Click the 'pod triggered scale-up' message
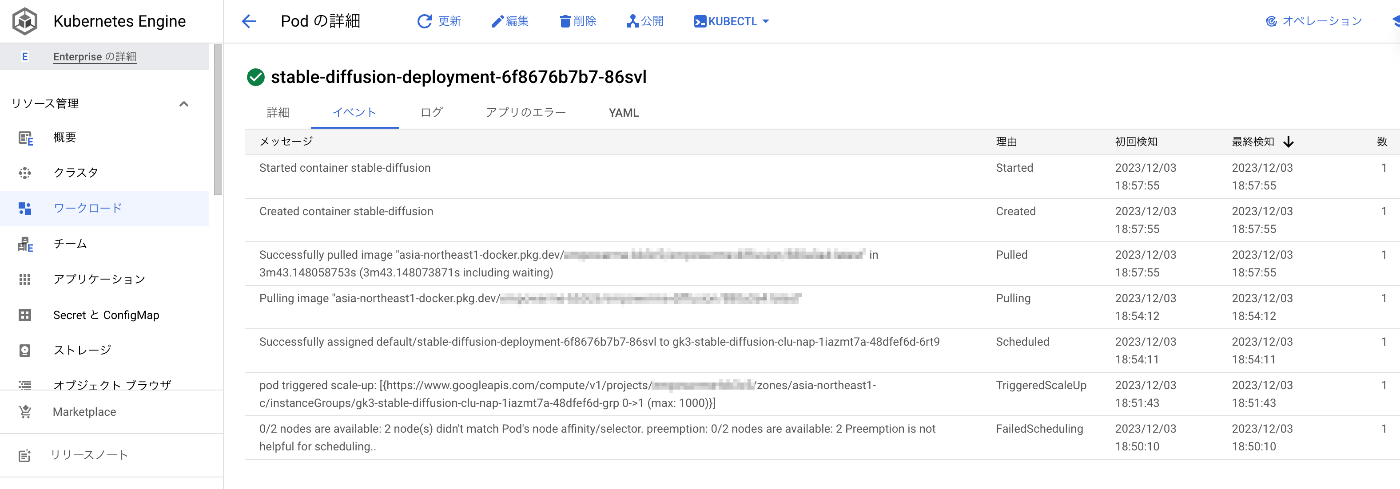 click(x=568, y=394)
